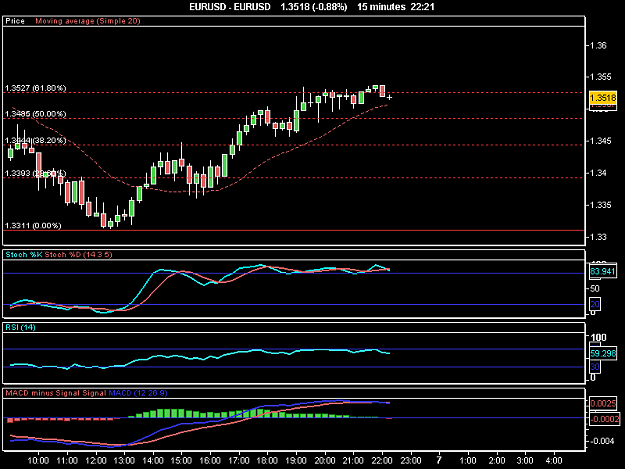Click the 4:00 time axis label
The image size is (625, 469).
tap(554, 461)
